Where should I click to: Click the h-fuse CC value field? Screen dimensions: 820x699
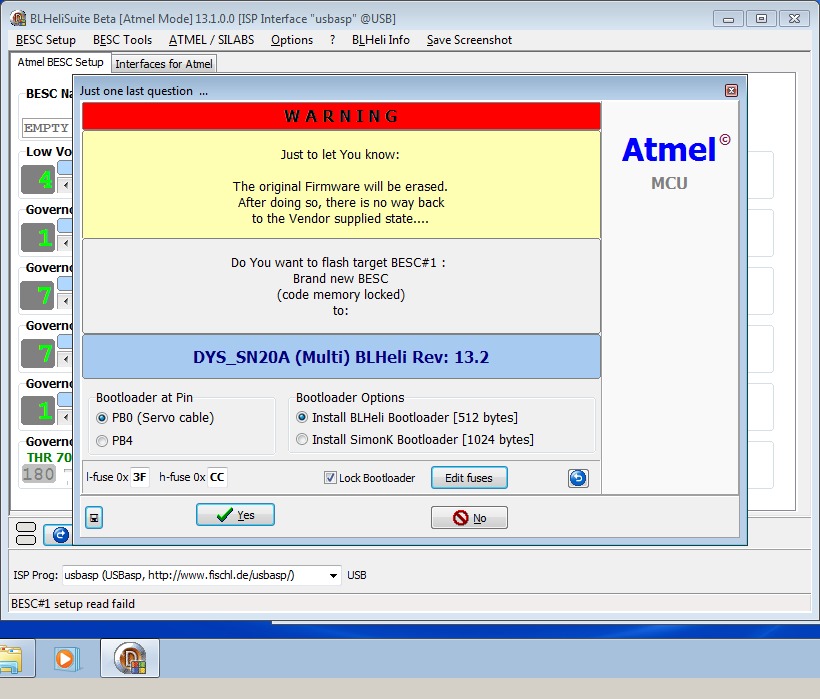coord(217,477)
